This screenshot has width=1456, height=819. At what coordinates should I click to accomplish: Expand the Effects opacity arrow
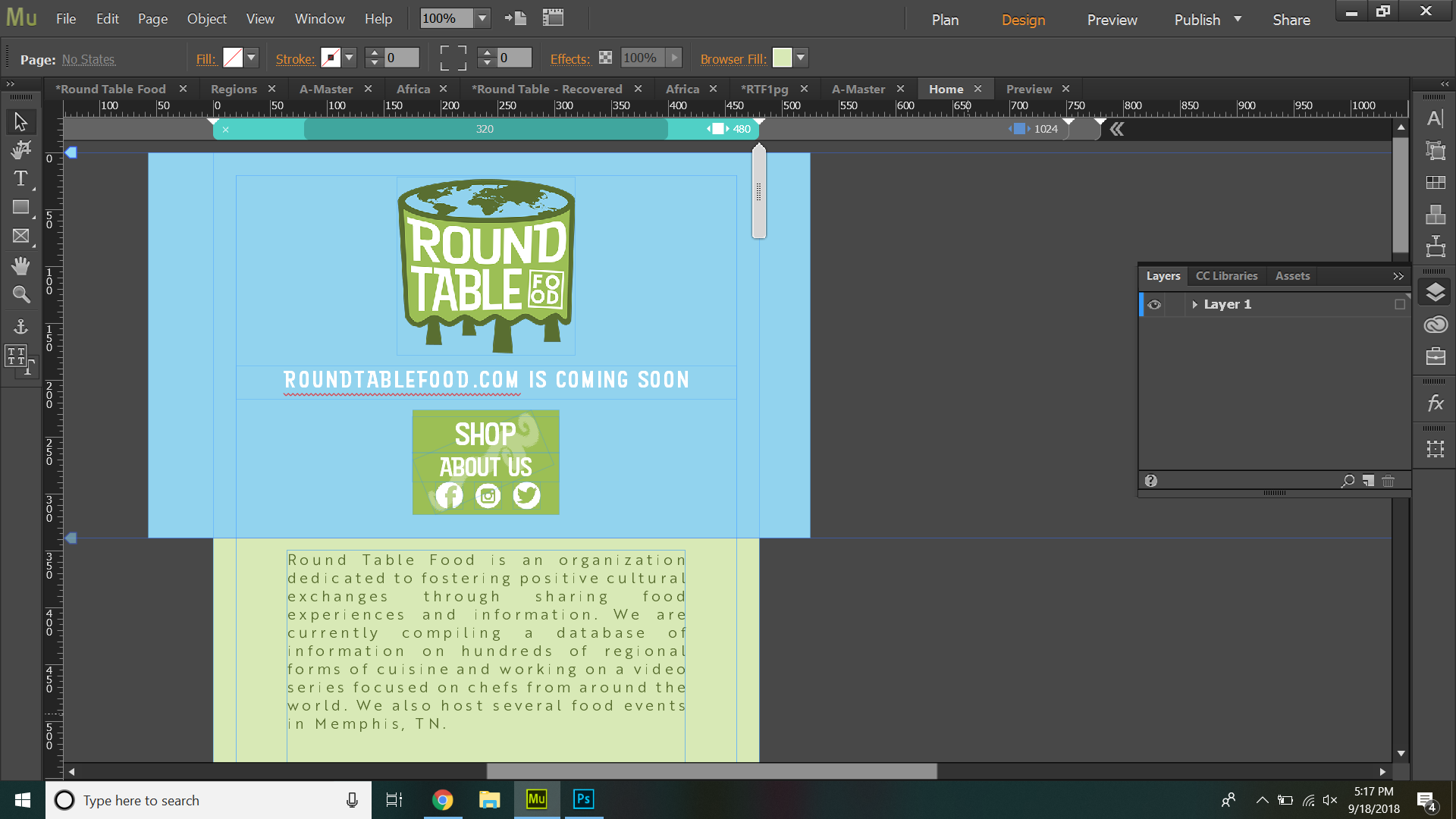[674, 58]
